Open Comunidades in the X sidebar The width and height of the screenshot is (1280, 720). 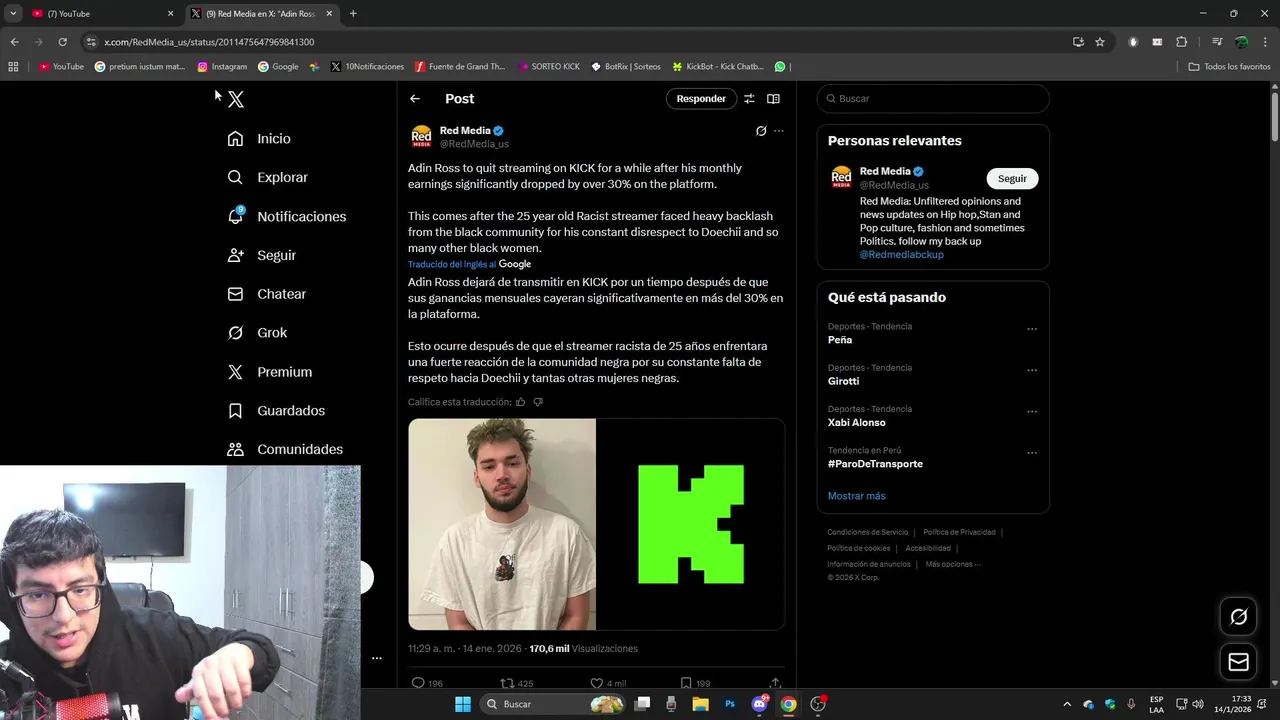pyautogui.click(x=285, y=450)
